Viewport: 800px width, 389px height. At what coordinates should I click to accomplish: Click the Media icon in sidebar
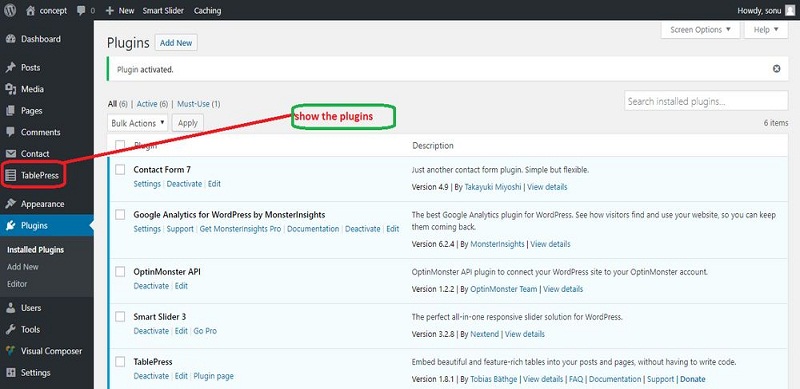(11, 89)
